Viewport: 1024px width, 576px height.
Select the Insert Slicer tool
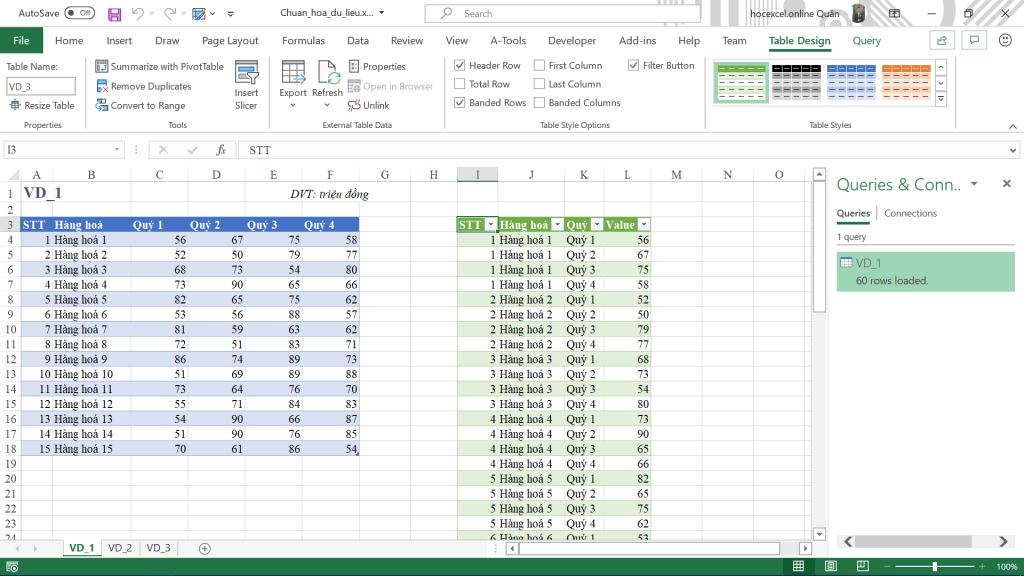246,83
